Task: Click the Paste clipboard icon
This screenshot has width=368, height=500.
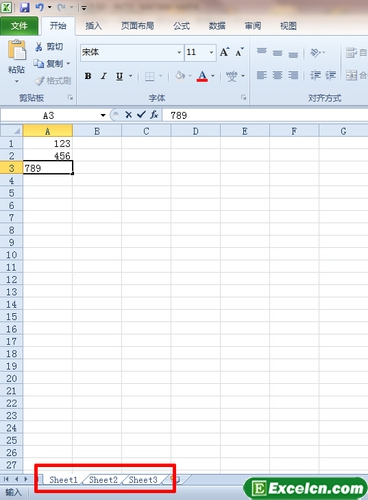Action: (17, 51)
